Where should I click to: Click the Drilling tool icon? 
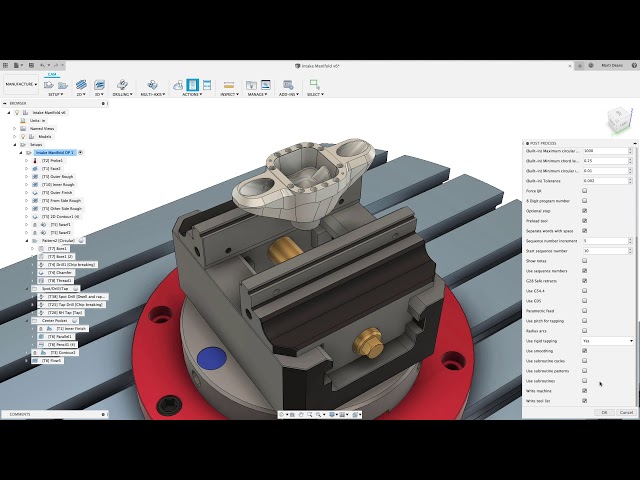(x=122, y=85)
